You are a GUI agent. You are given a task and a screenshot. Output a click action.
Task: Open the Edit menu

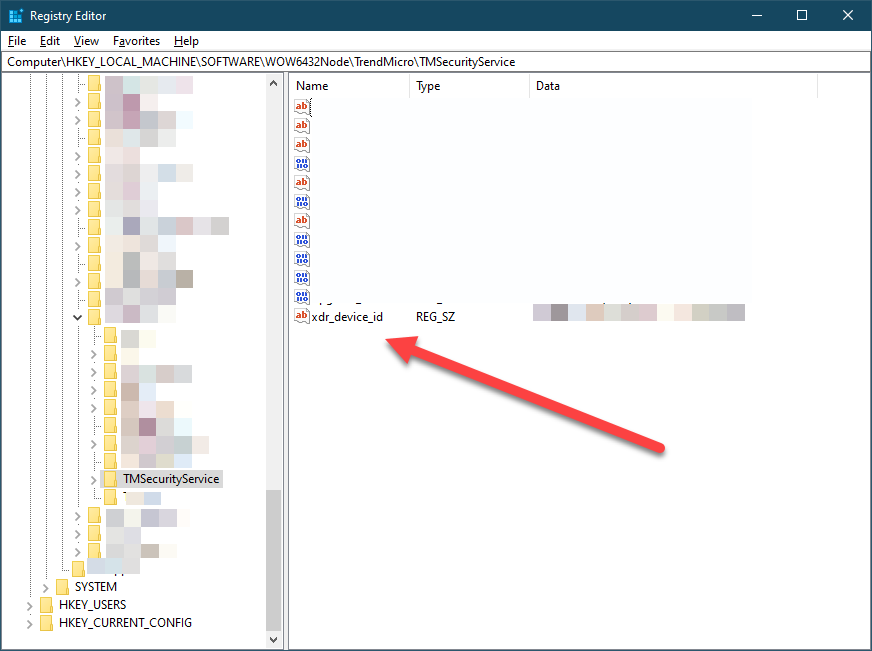click(x=50, y=41)
